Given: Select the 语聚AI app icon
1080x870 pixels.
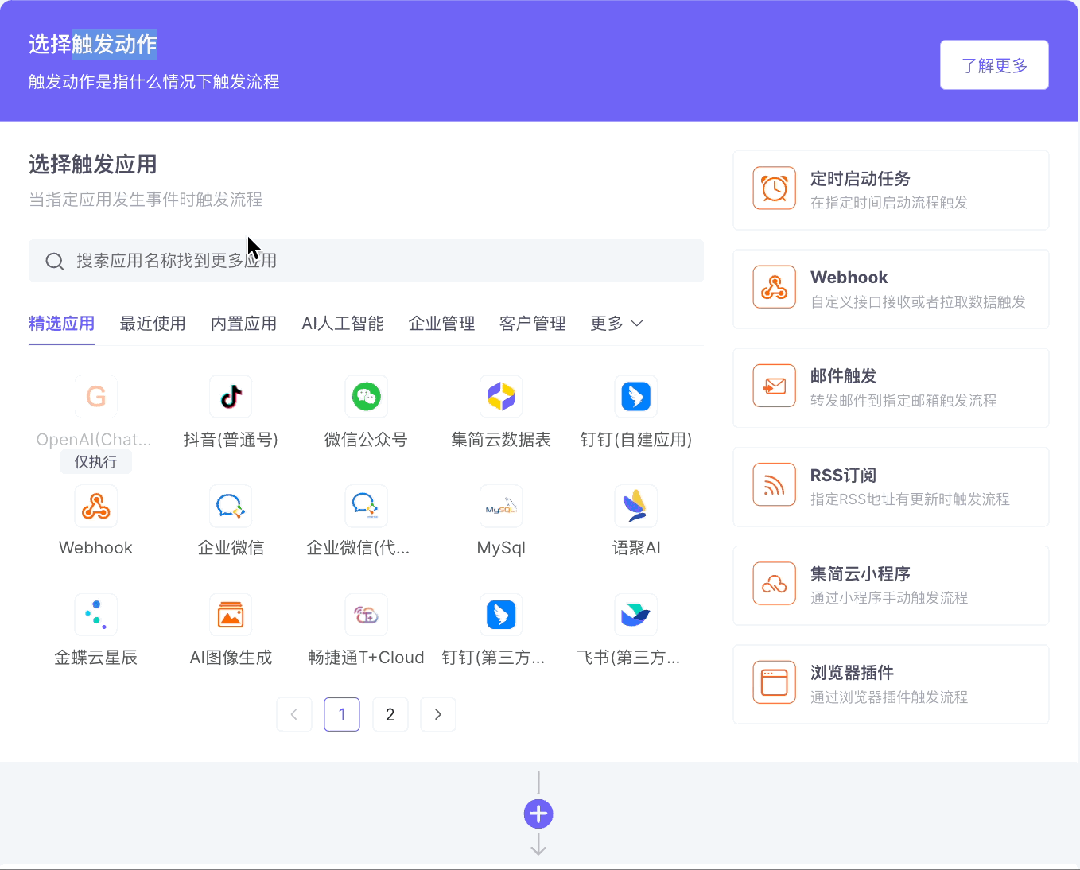Looking at the screenshot, I should pos(636,506).
